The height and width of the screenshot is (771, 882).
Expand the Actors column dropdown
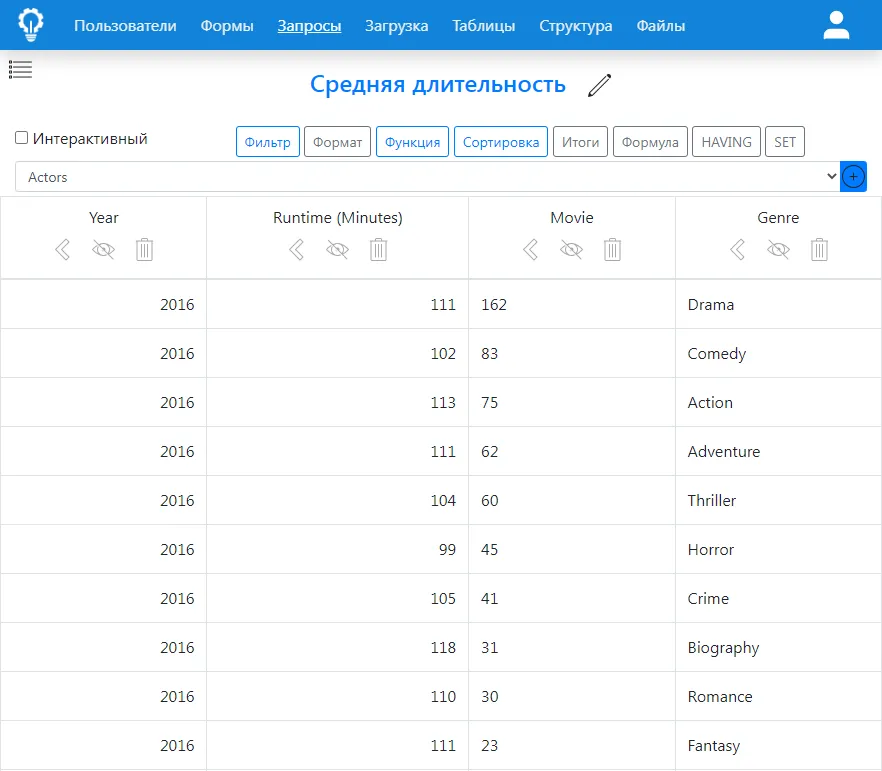(x=428, y=177)
